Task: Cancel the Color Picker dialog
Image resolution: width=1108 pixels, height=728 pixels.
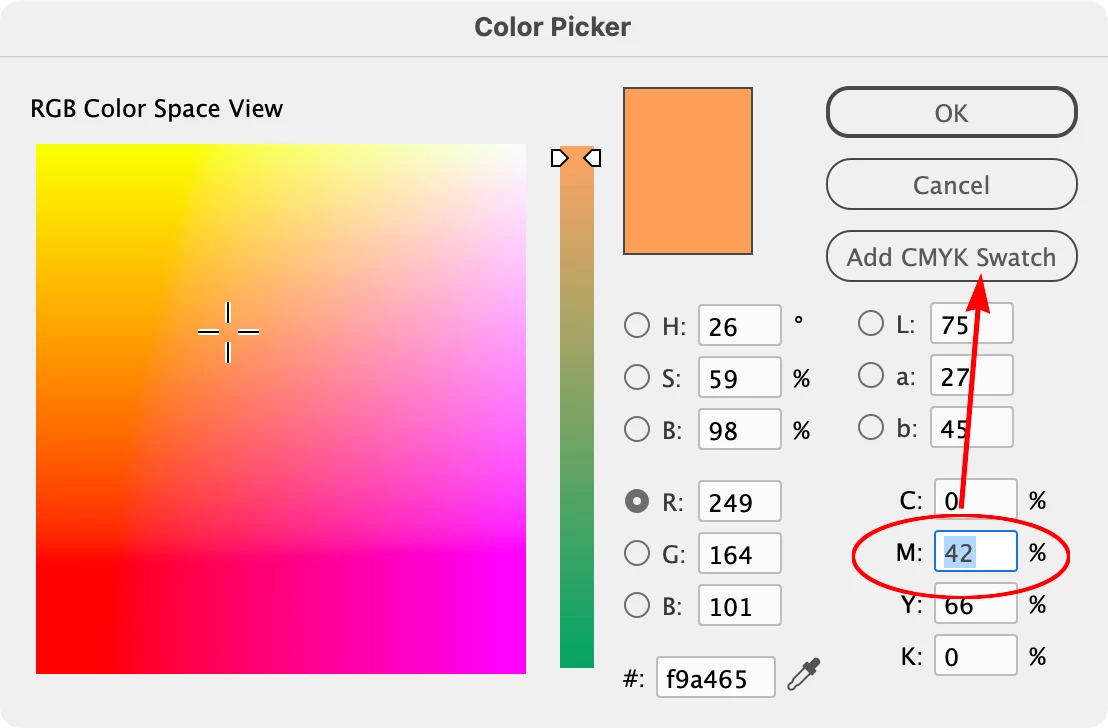Action: point(951,185)
